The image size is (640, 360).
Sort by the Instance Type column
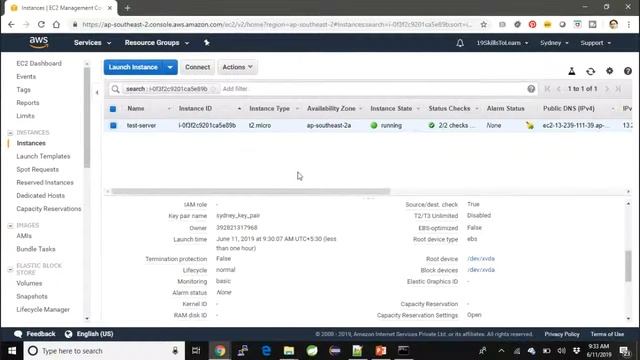[x=269, y=109]
